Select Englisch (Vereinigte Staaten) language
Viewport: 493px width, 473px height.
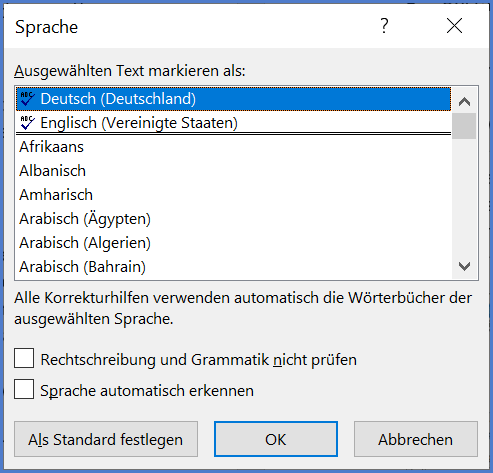pos(233,123)
